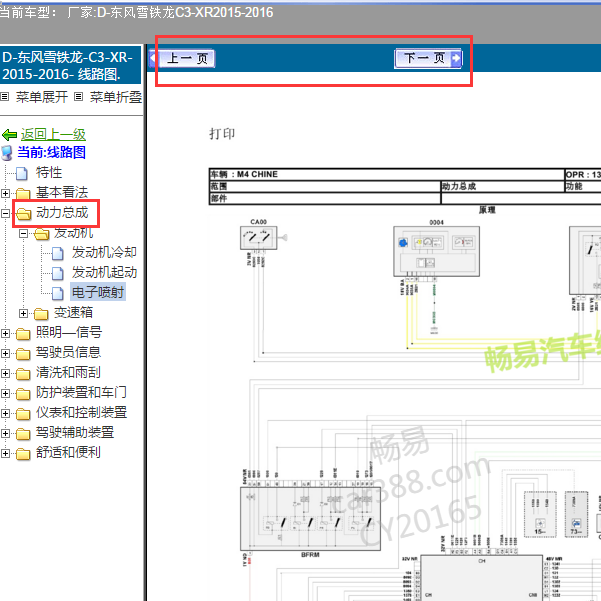
Task: Open the 特性 document item
Action: tap(49, 172)
